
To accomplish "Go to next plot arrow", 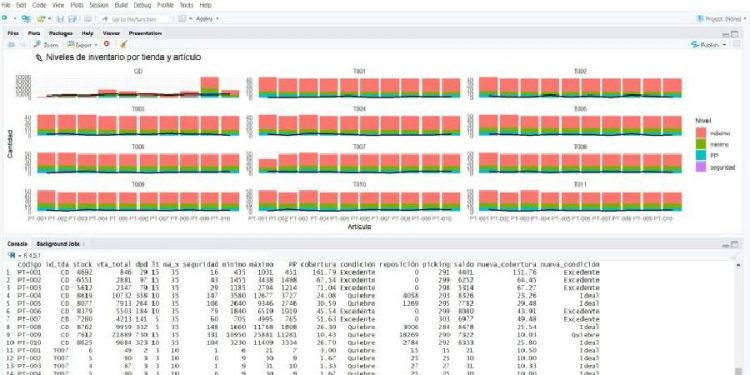I will pyautogui.click(x=22, y=44).
